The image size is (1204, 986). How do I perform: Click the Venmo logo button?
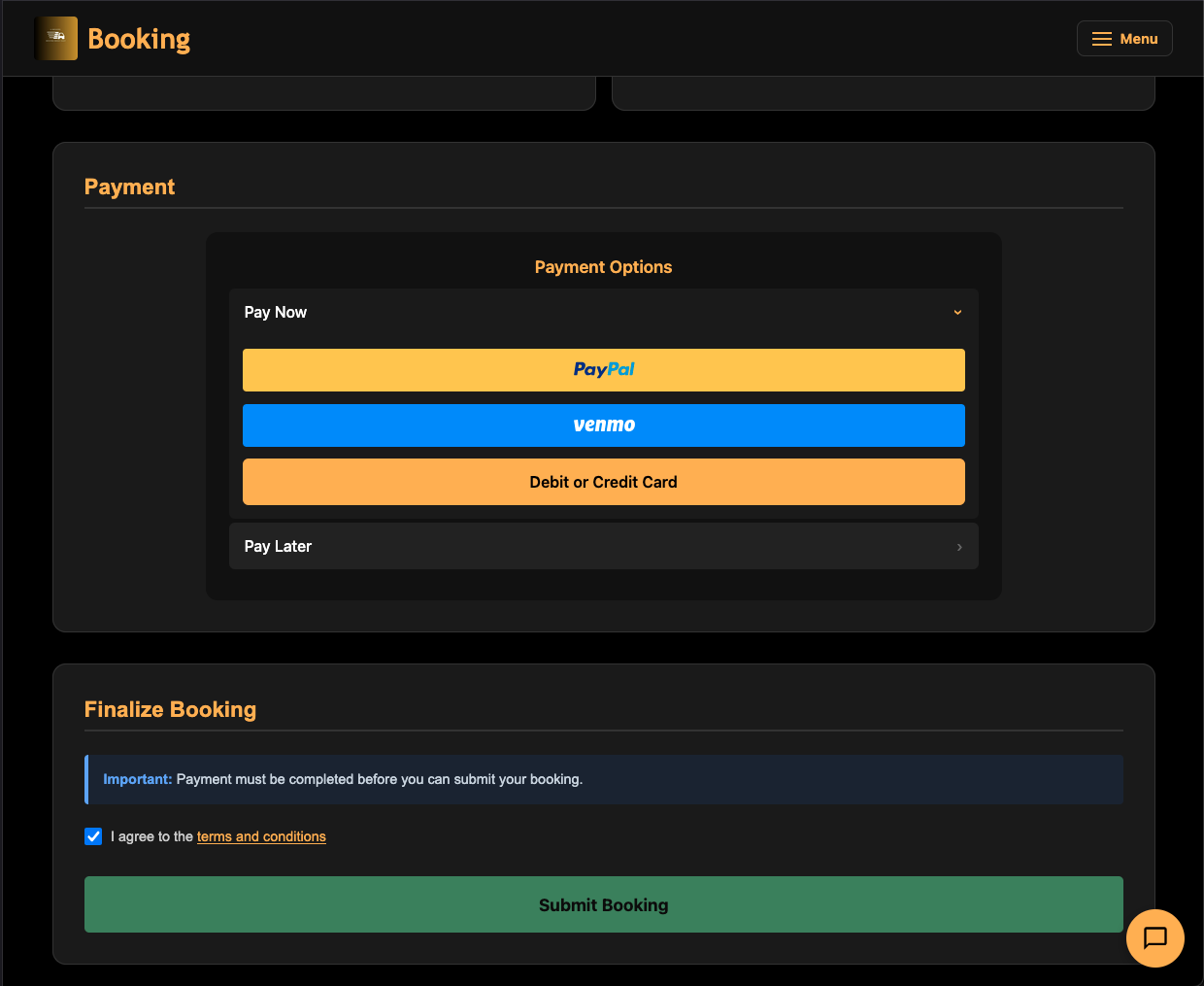(603, 425)
